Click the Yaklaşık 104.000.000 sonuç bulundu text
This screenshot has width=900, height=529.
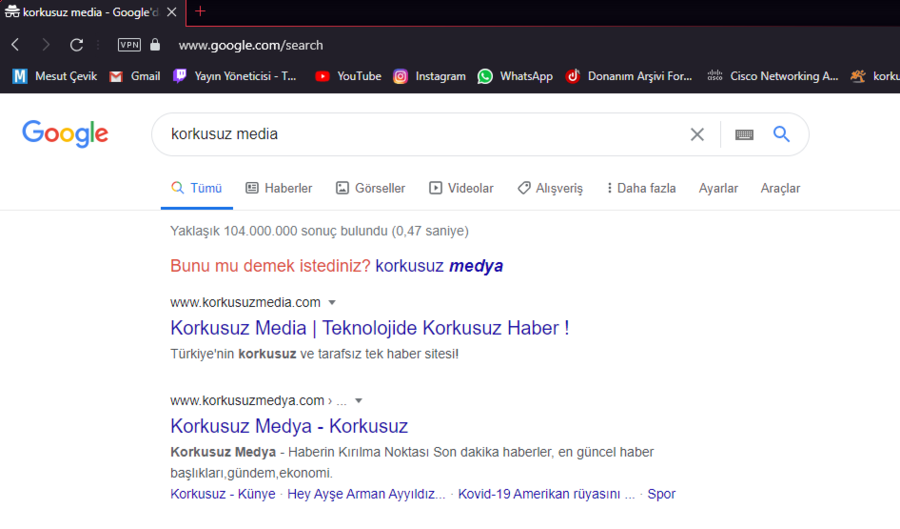point(319,231)
